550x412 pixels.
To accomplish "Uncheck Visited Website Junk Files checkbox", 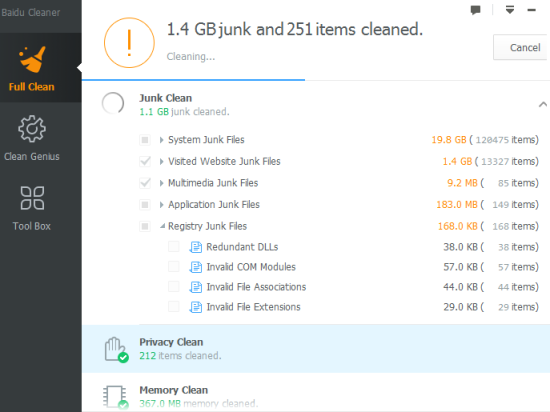I will tap(145, 161).
